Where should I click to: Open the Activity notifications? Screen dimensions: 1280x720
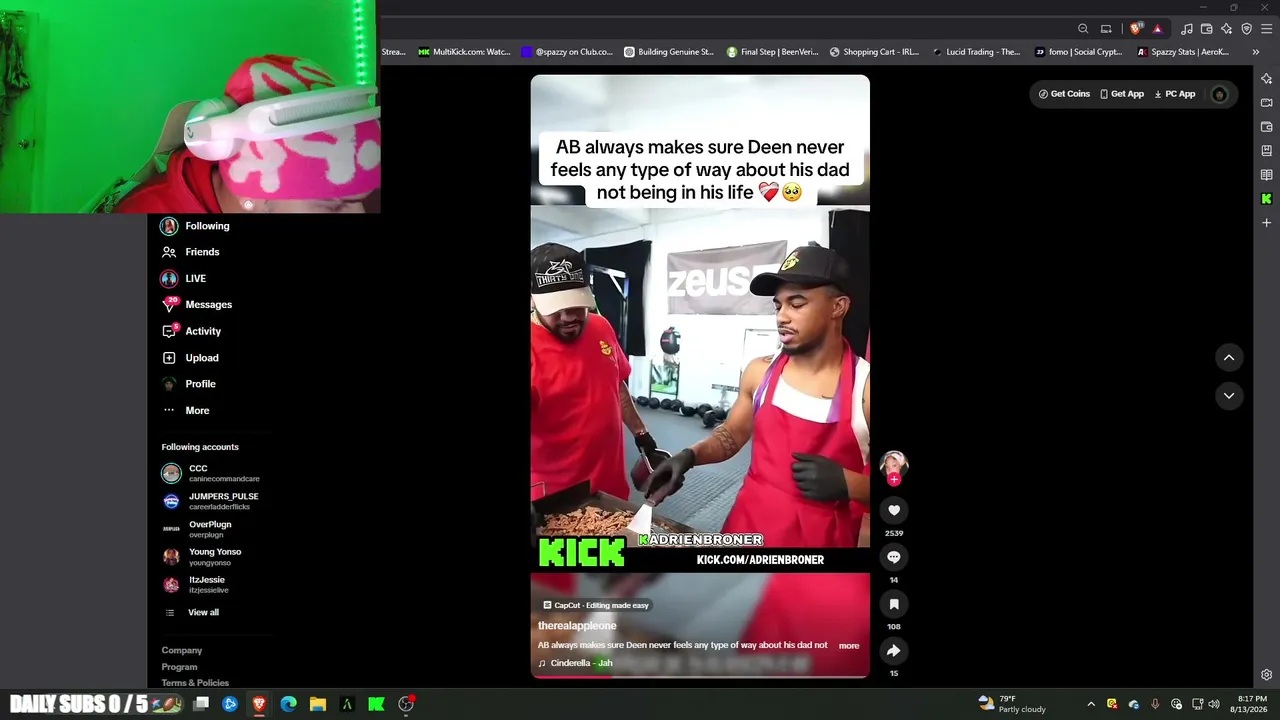[191, 331]
